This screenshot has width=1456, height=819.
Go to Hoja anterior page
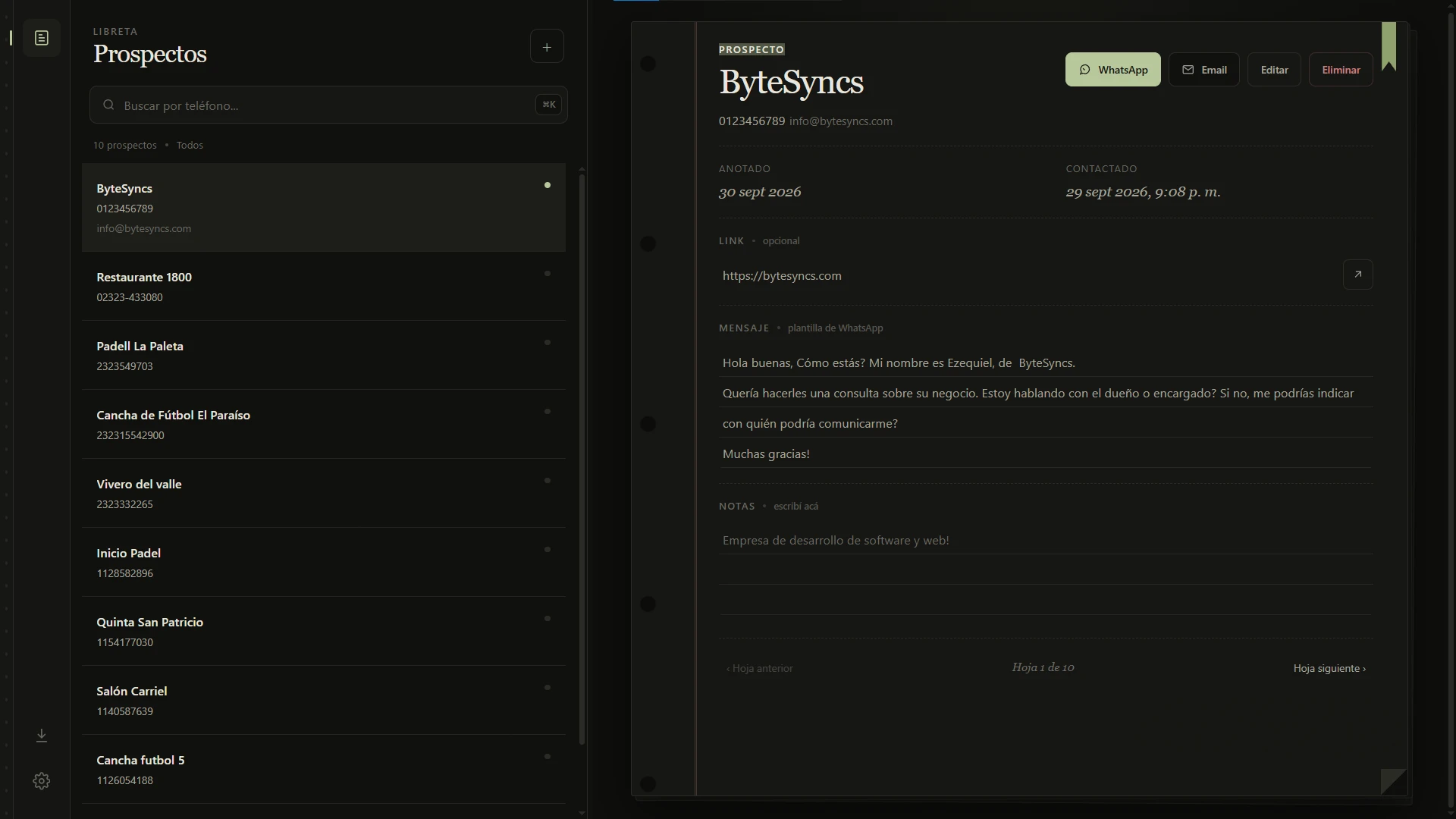point(759,668)
